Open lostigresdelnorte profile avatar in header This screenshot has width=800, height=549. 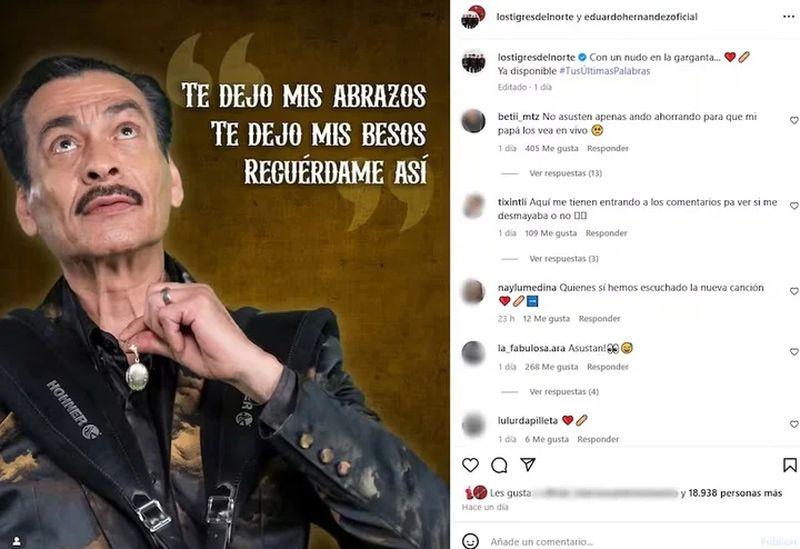pos(473,17)
